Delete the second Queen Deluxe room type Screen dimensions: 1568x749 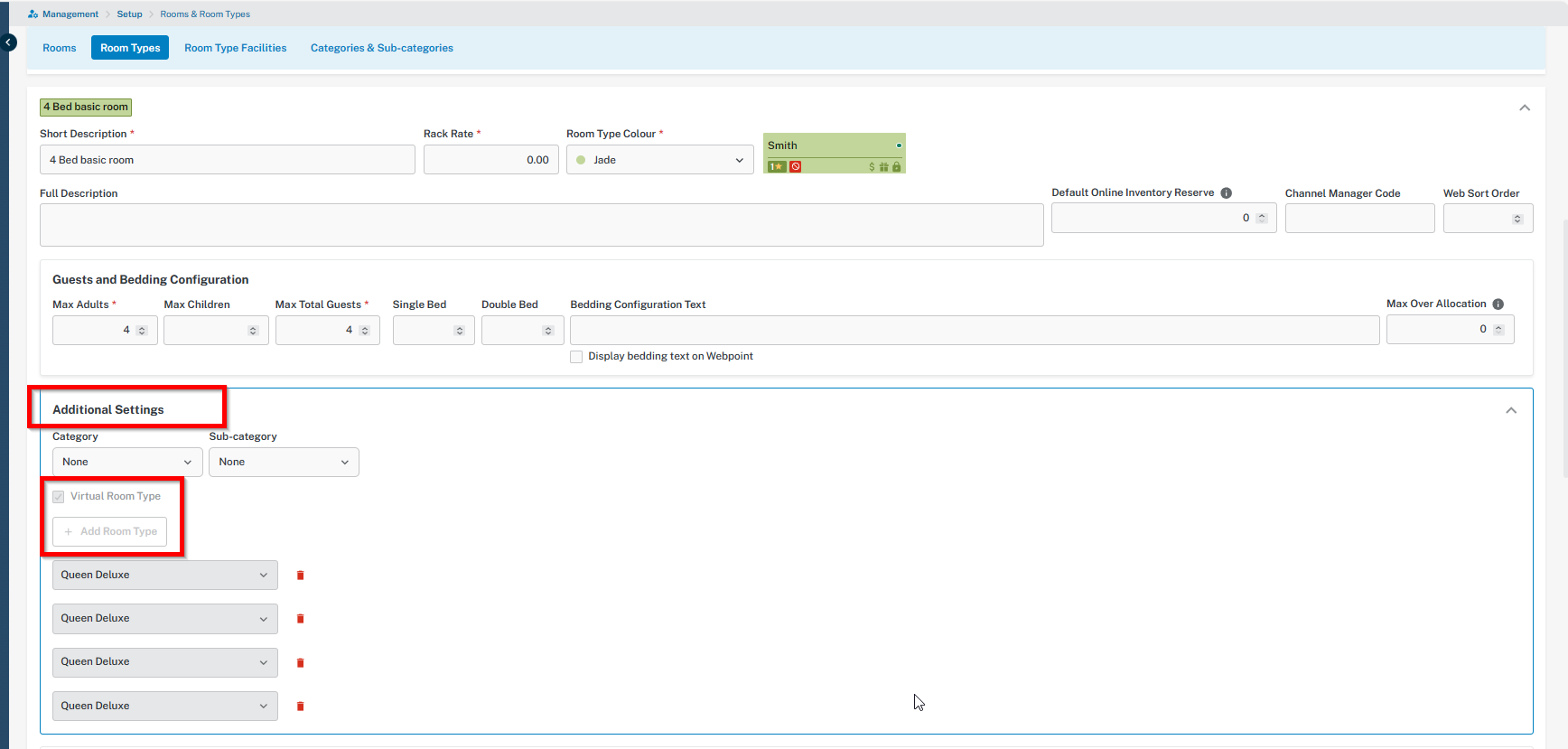click(301, 619)
